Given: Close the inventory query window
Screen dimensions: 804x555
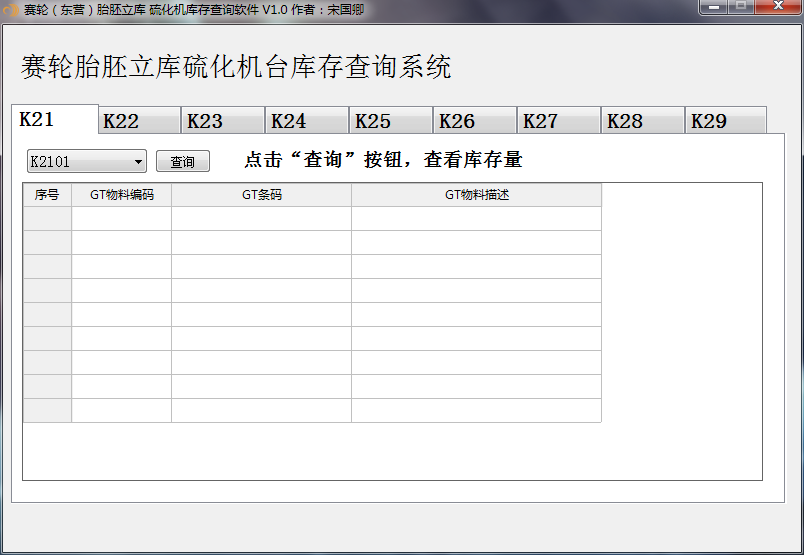Looking at the screenshot, I should coord(778,7).
